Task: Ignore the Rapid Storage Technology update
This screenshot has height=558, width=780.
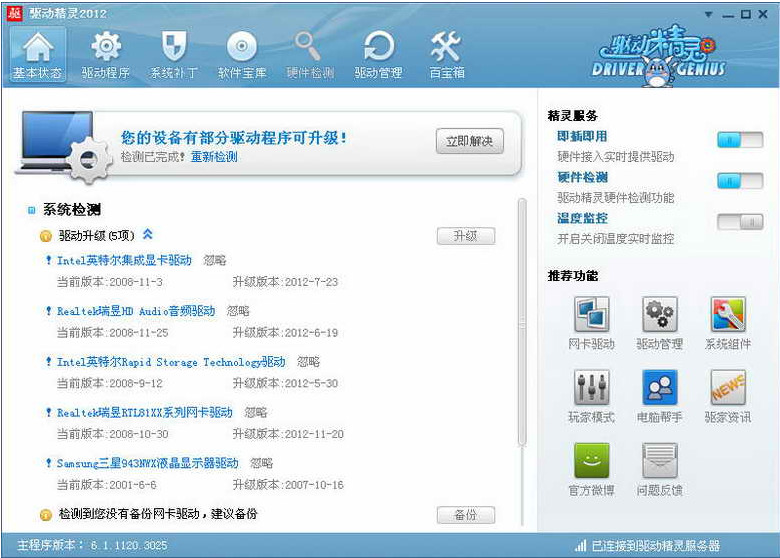Action: click(308, 362)
